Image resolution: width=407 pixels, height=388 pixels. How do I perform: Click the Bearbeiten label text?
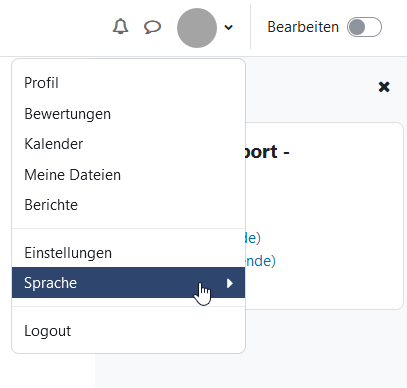(303, 27)
